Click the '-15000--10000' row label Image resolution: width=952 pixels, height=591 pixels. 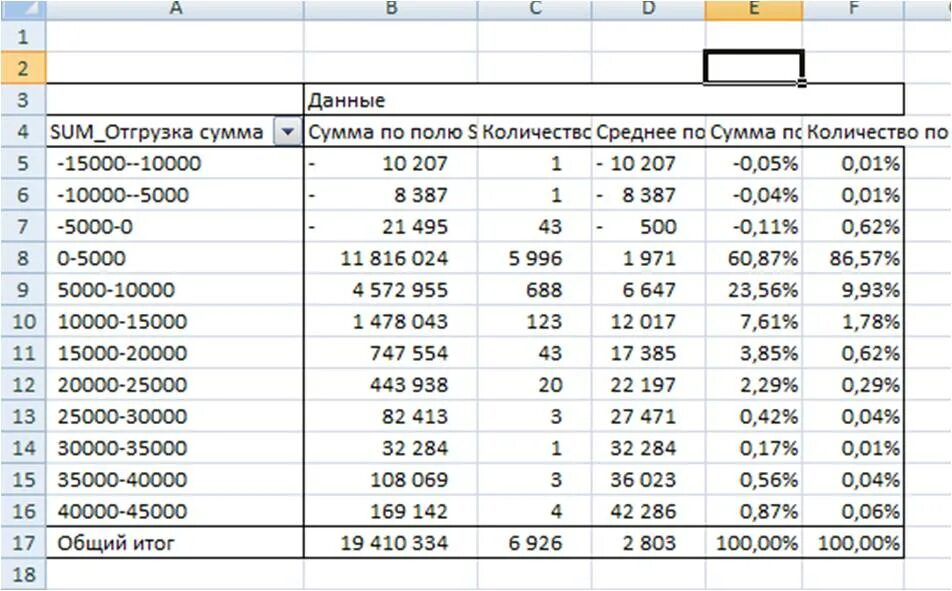[x=175, y=163]
